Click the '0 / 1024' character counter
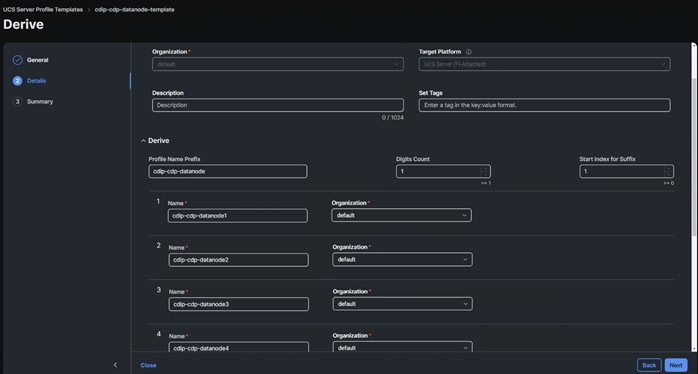Screen dimensions: 698x374 [x=393, y=118]
